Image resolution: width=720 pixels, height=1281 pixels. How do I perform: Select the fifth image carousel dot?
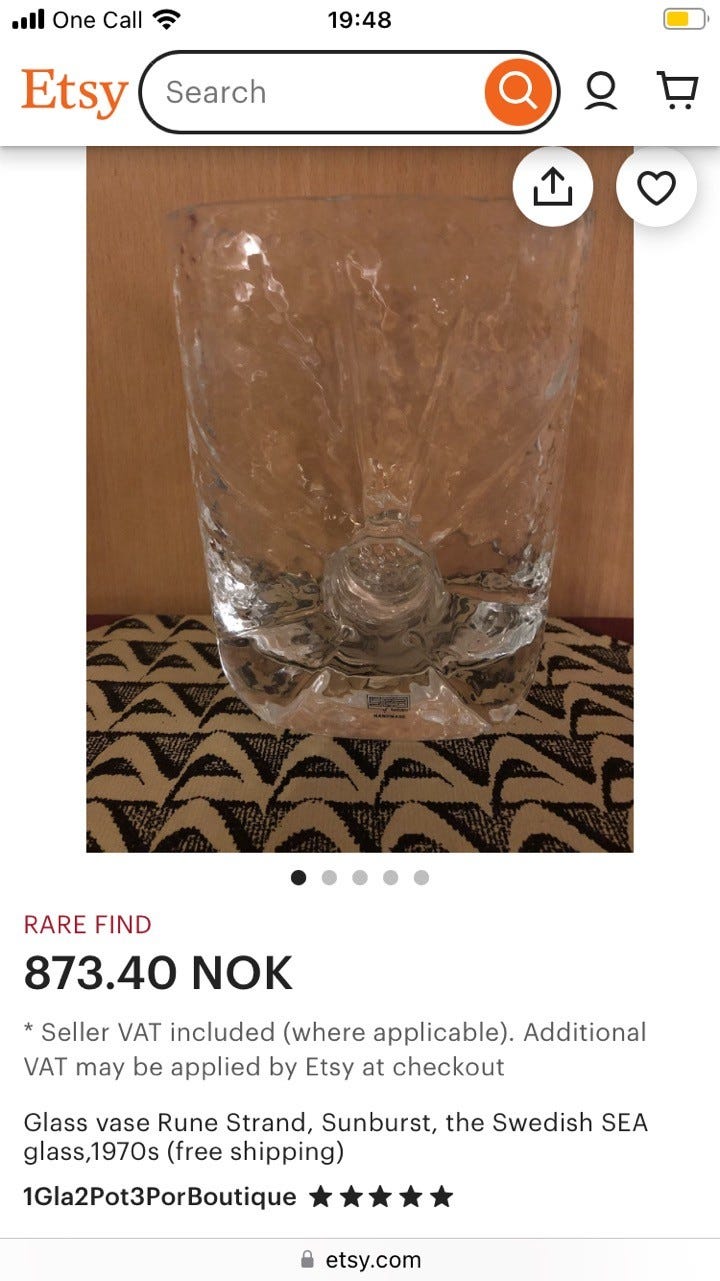[421, 877]
